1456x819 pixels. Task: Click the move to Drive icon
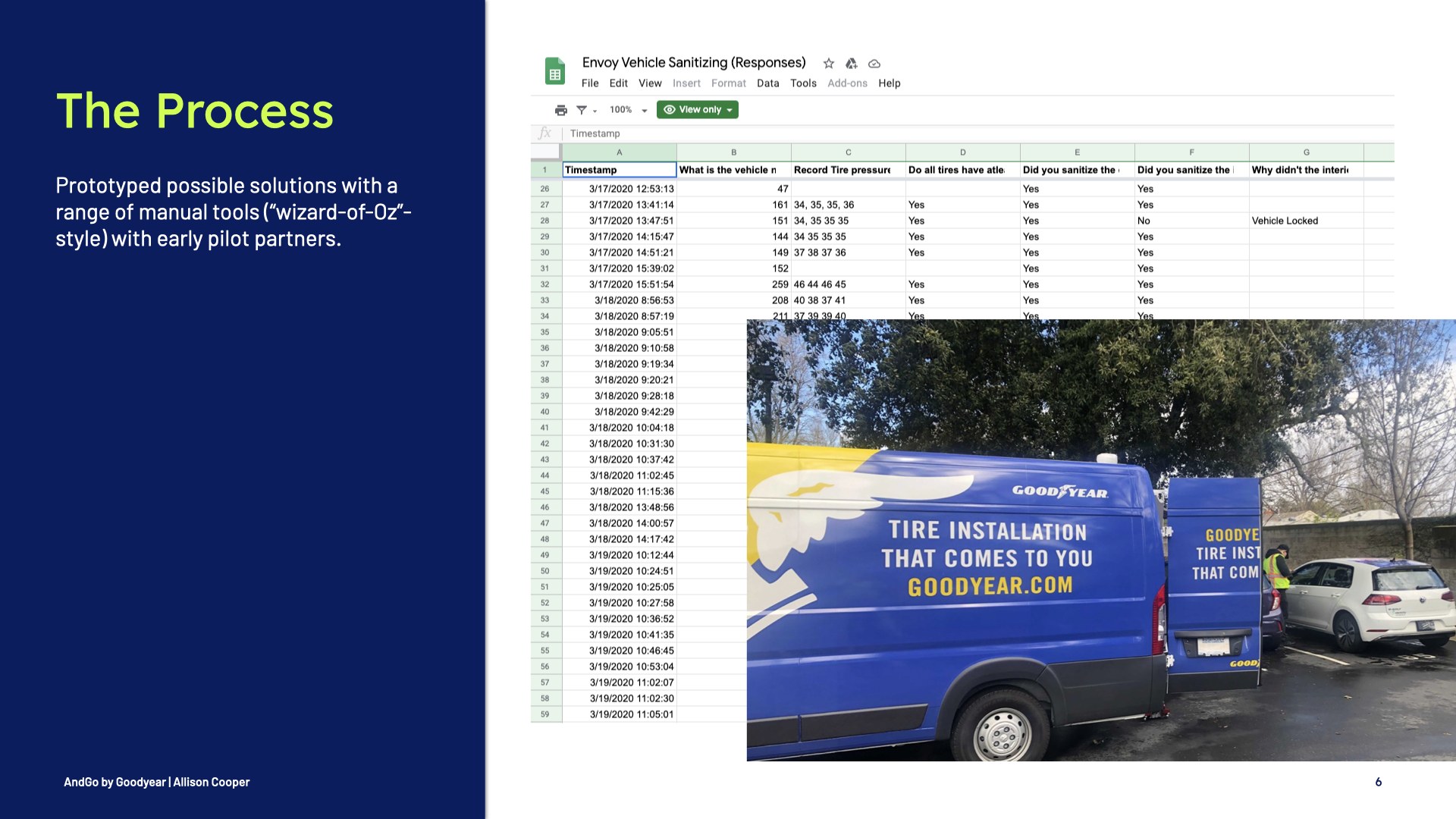(852, 64)
